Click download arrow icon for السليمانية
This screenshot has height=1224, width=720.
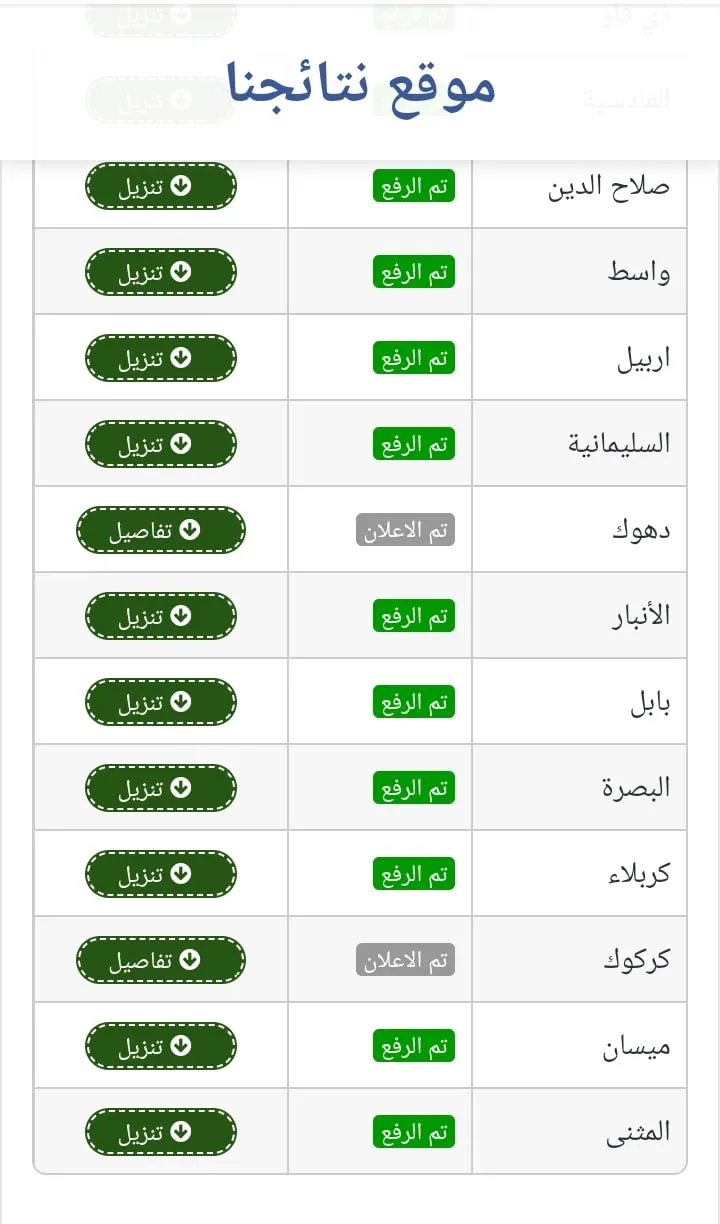coord(181,444)
